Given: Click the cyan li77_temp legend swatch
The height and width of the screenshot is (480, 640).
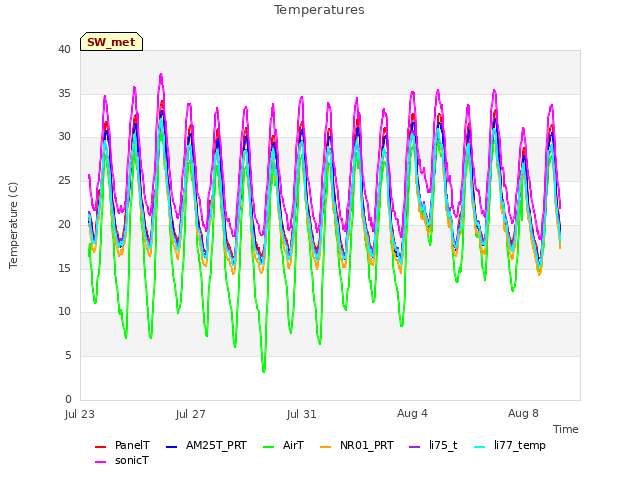Looking at the screenshot, I should point(480,447).
